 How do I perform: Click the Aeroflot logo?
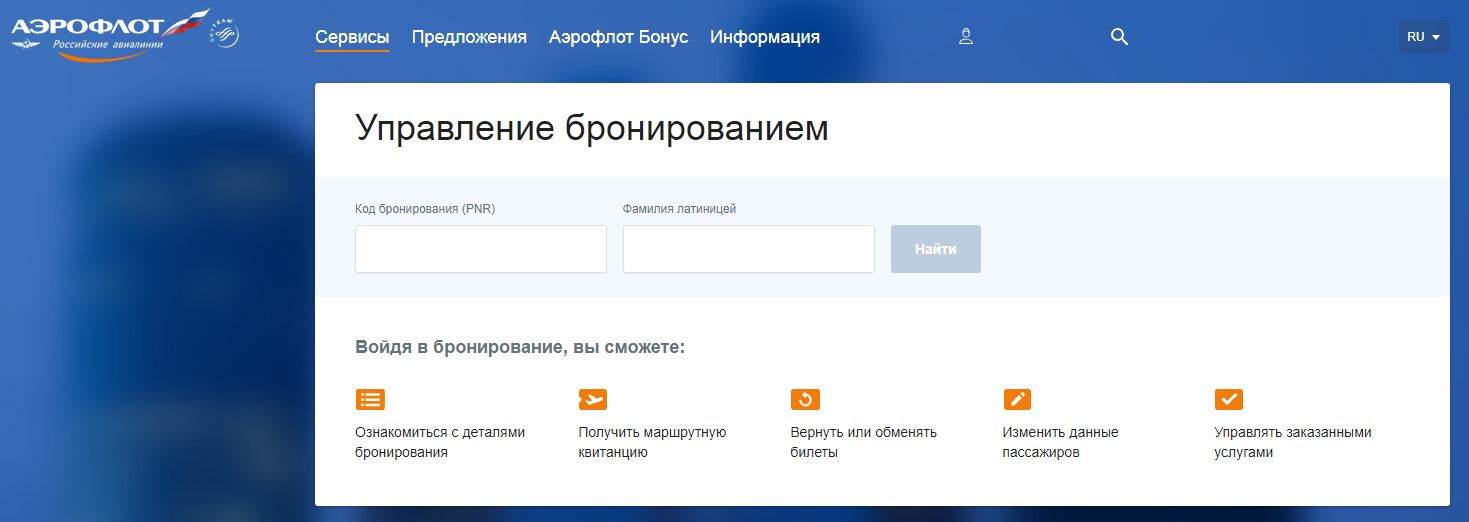[105, 34]
